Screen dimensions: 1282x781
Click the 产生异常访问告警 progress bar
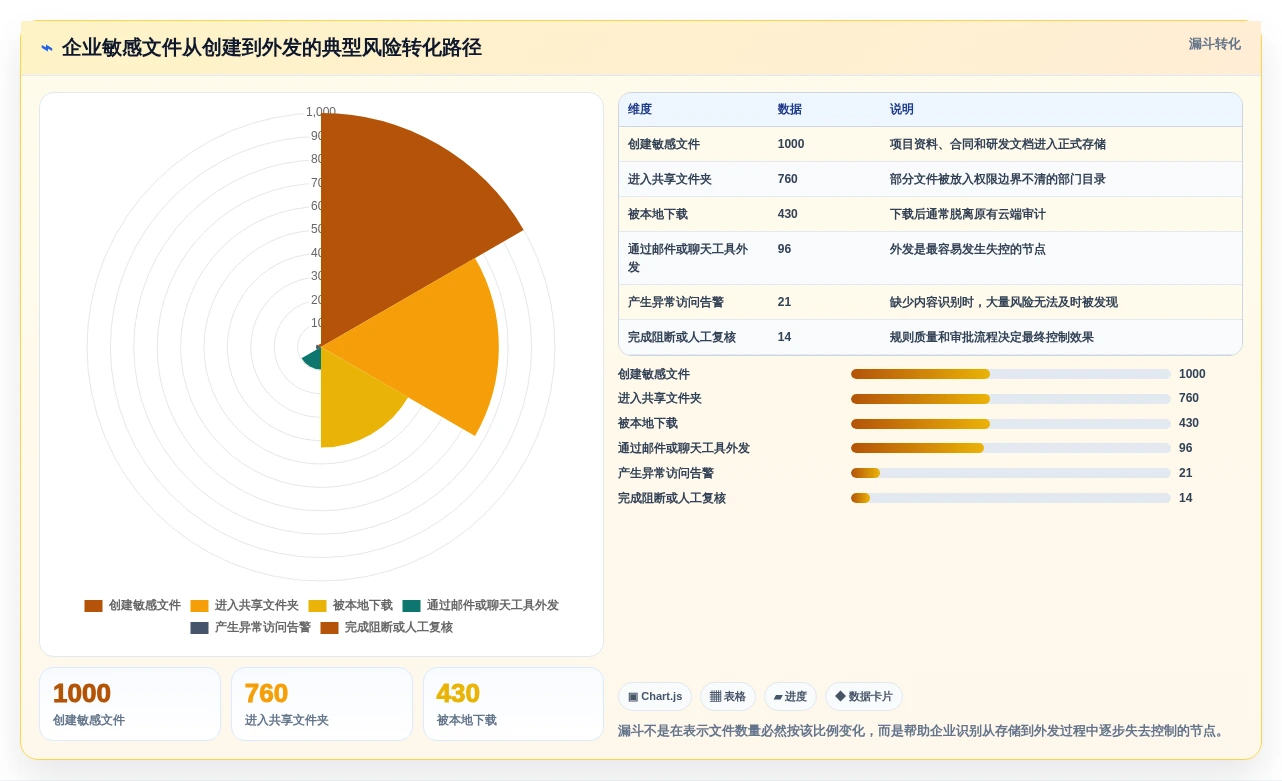coord(1011,473)
